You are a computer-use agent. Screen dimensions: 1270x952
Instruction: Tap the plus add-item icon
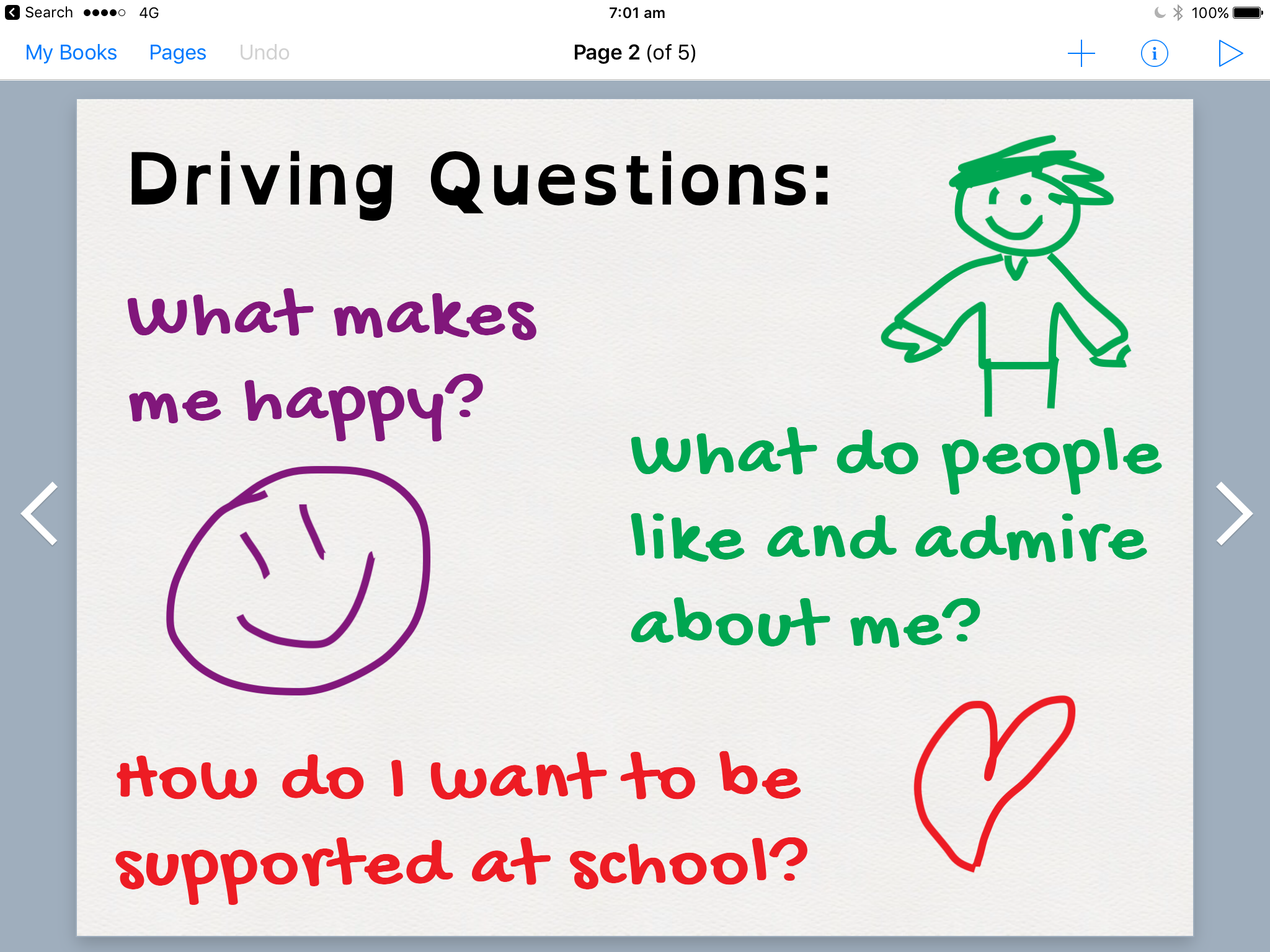[x=1081, y=53]
